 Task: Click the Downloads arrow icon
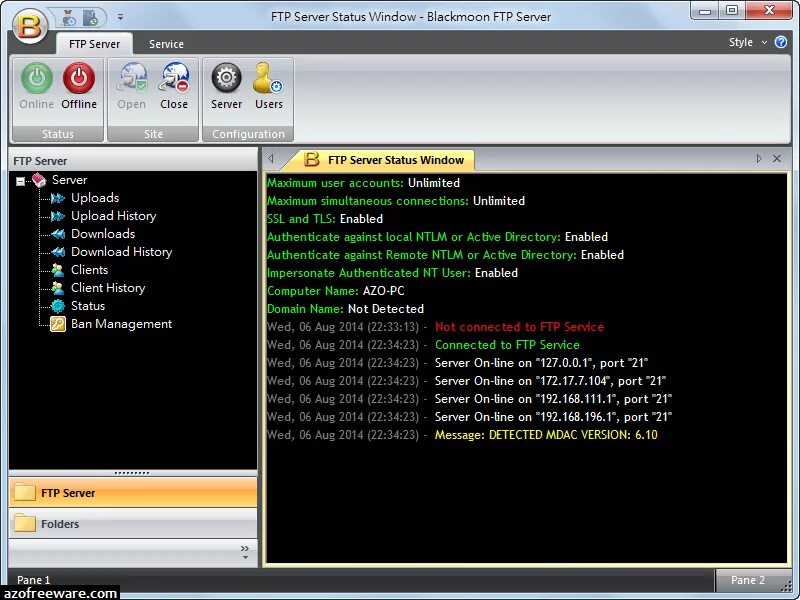58,234
